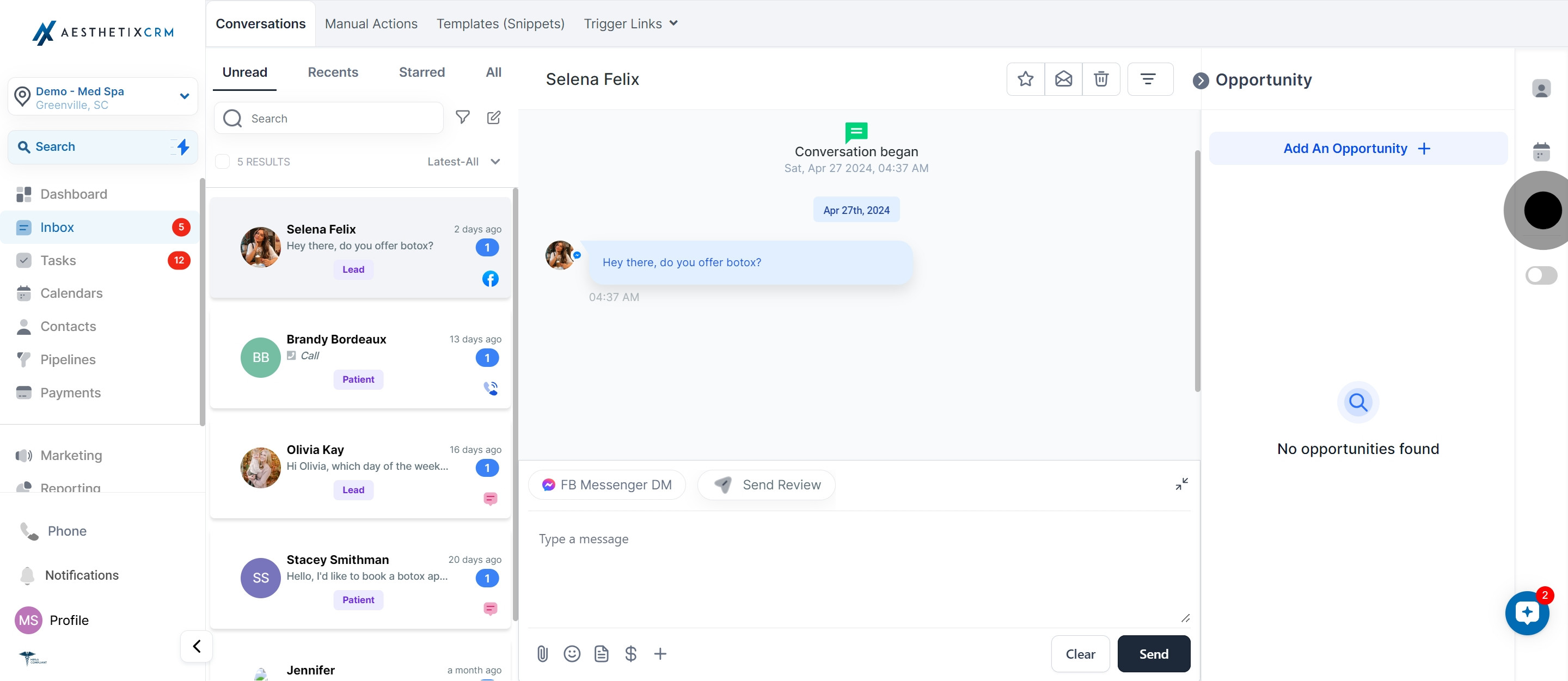Viewport: 1568px width, 681px height.
Task: Delete conversation using trash icon
Action: pyautogui.click(x=1100, y=79)
